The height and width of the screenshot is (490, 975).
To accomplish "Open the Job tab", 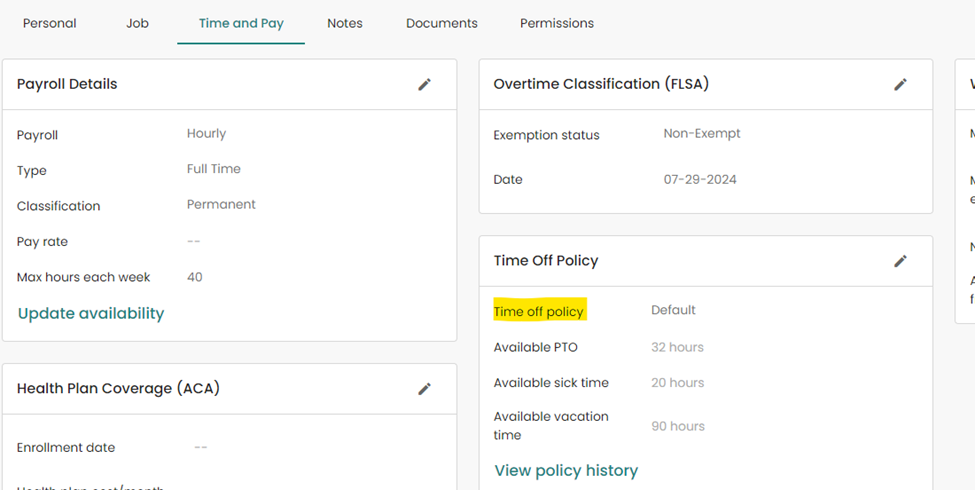I will (138, 23).
